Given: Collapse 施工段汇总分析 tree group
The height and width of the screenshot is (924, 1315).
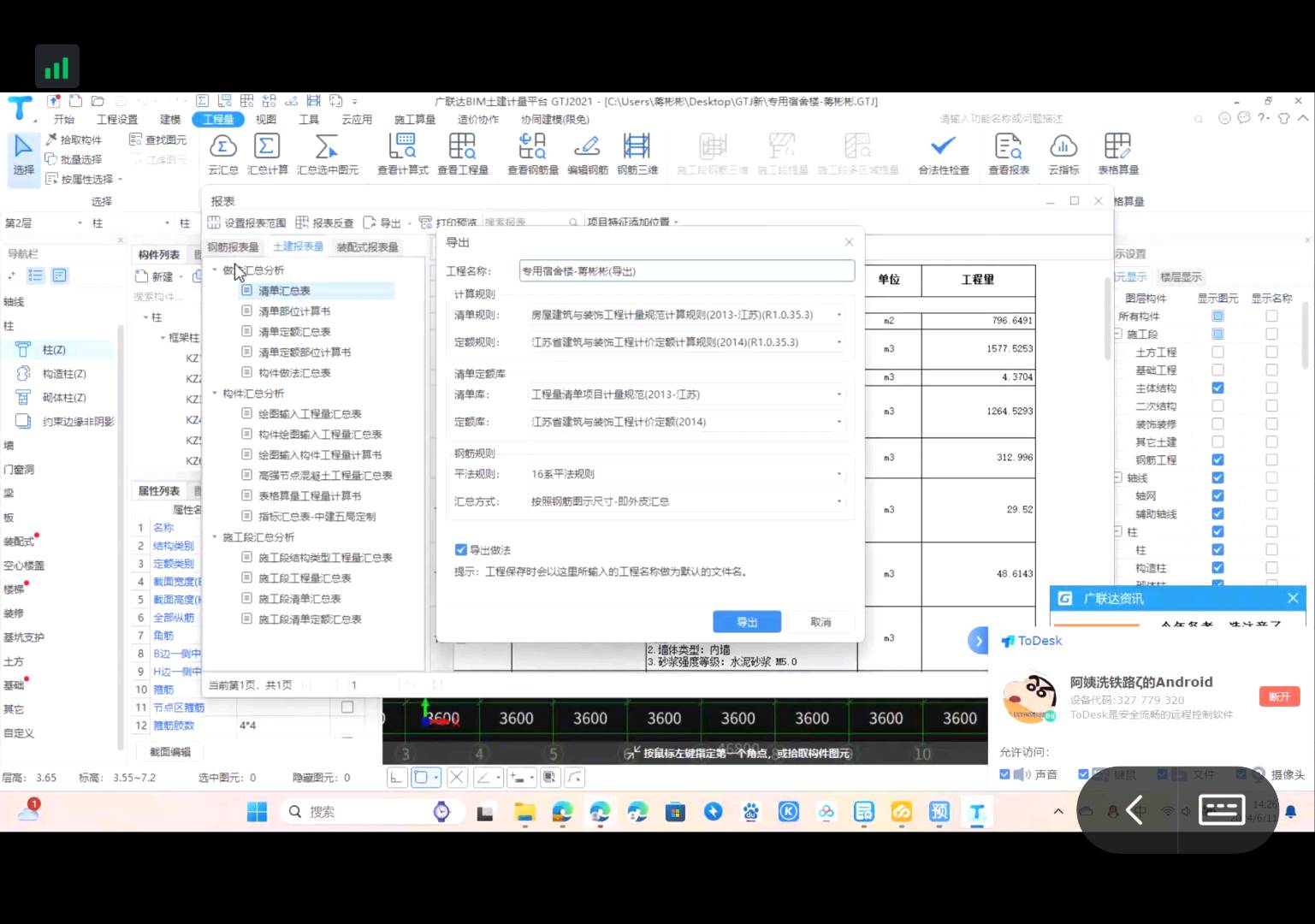Looking at the screenshot, I should (x=215, y=537).
